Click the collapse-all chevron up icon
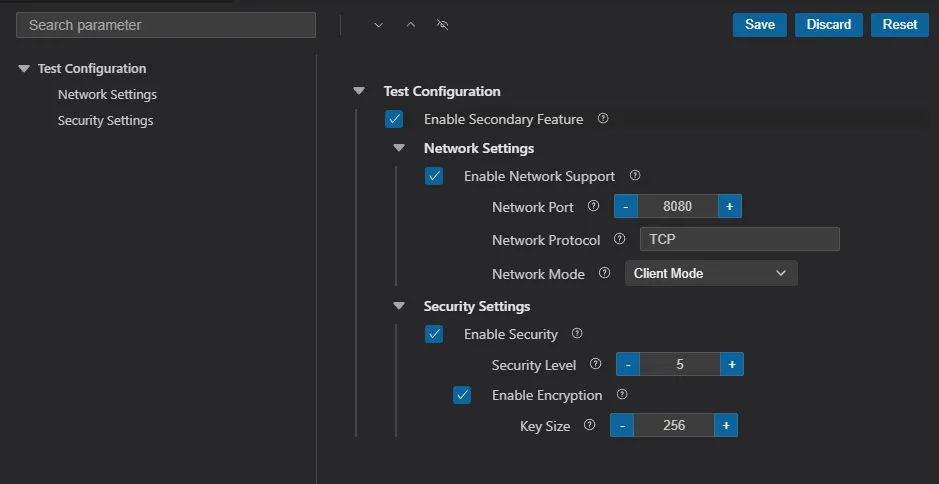This screenshot has height=484, width=939. click(x=410, y=25)
